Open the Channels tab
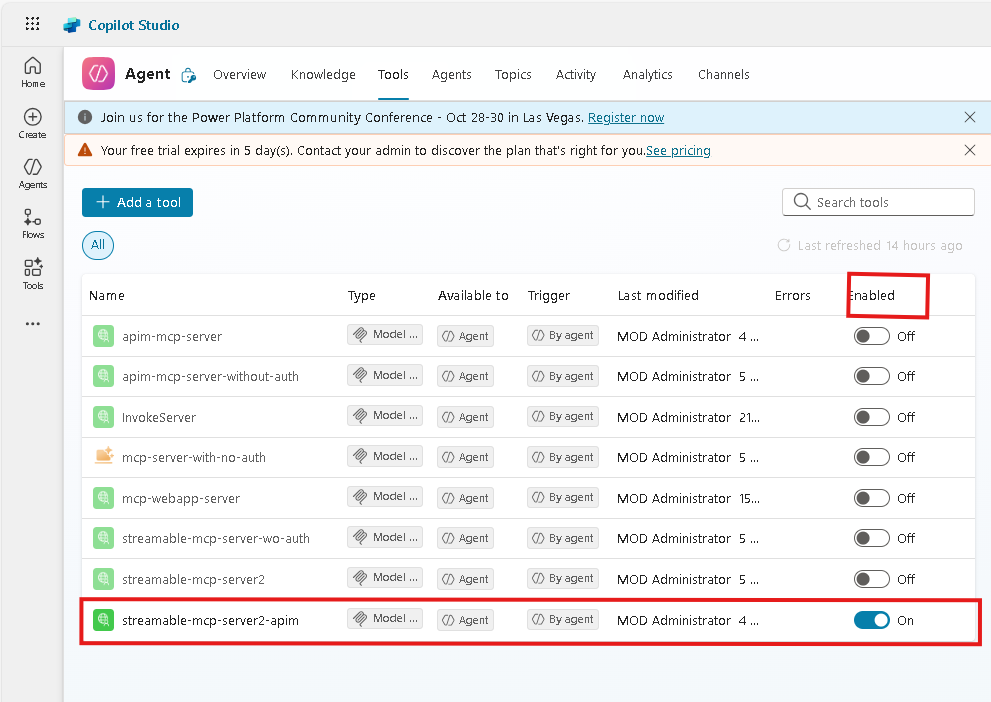 click(724, 75)
